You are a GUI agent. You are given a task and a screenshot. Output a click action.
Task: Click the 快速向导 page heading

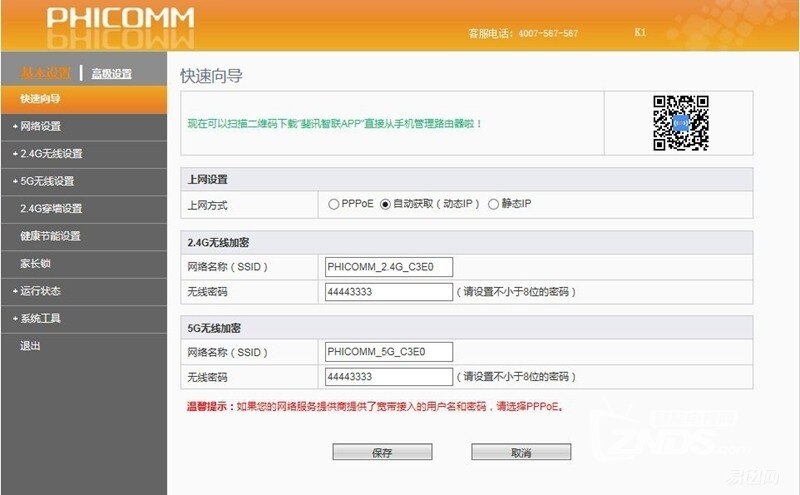tap(211, 76)
